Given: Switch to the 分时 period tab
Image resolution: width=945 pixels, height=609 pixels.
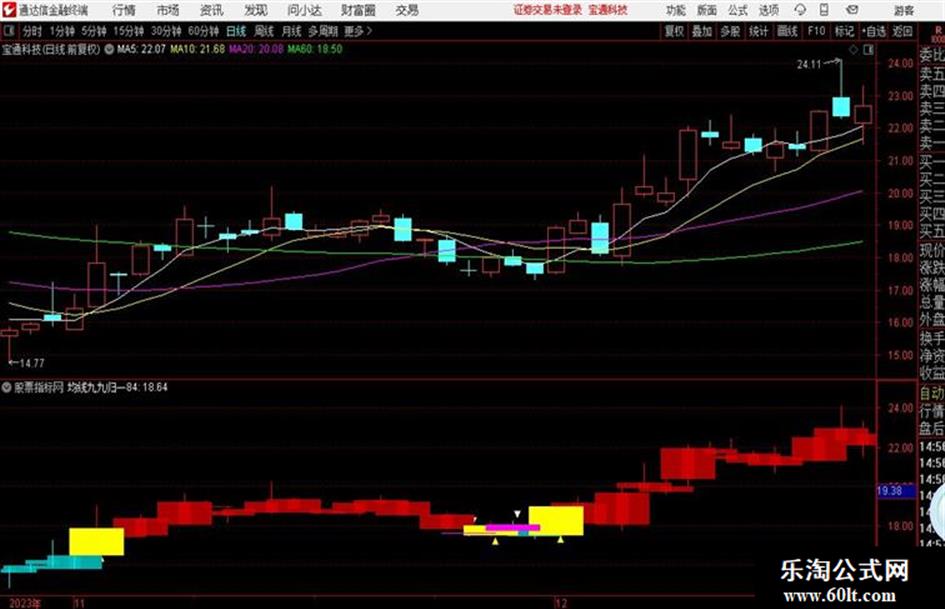Looking at the screenshot, I should point(32,31).
